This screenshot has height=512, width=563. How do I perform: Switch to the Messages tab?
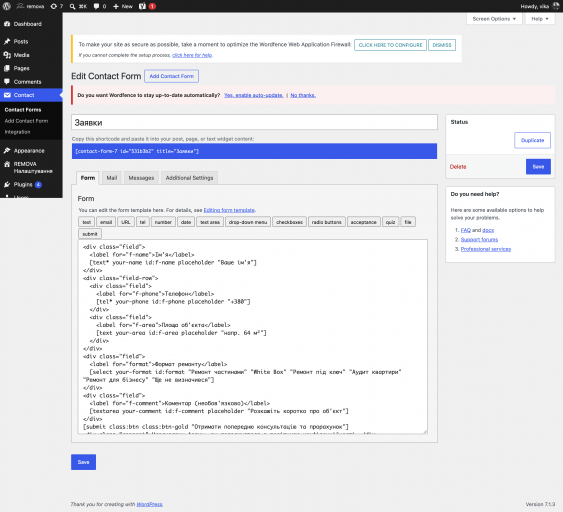(x=141, y=178)
